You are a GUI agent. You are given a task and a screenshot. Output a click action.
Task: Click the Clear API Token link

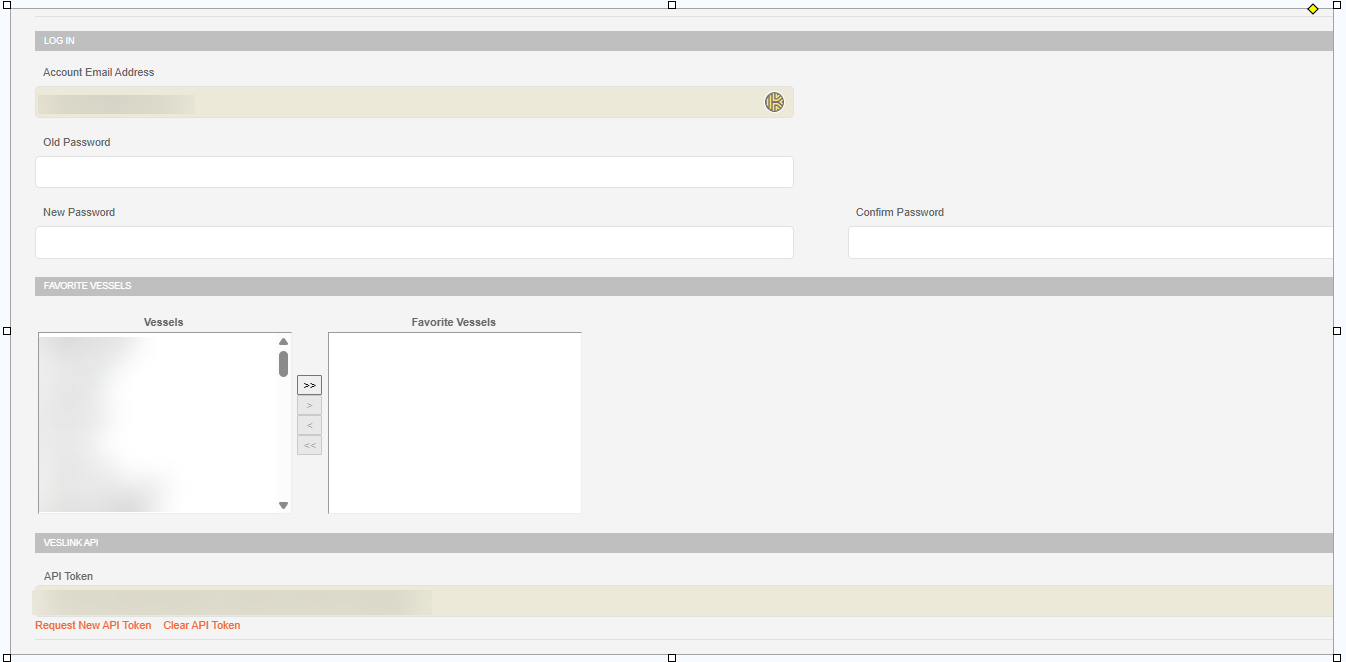[201, 626]
